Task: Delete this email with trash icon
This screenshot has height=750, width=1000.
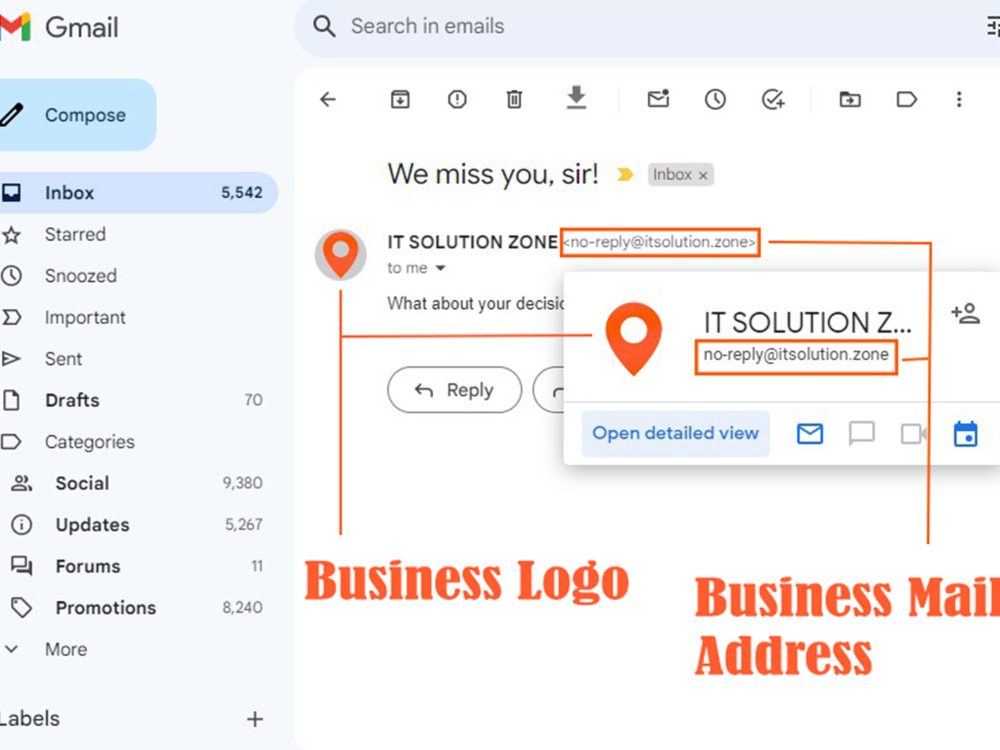Action: (514, 99)
